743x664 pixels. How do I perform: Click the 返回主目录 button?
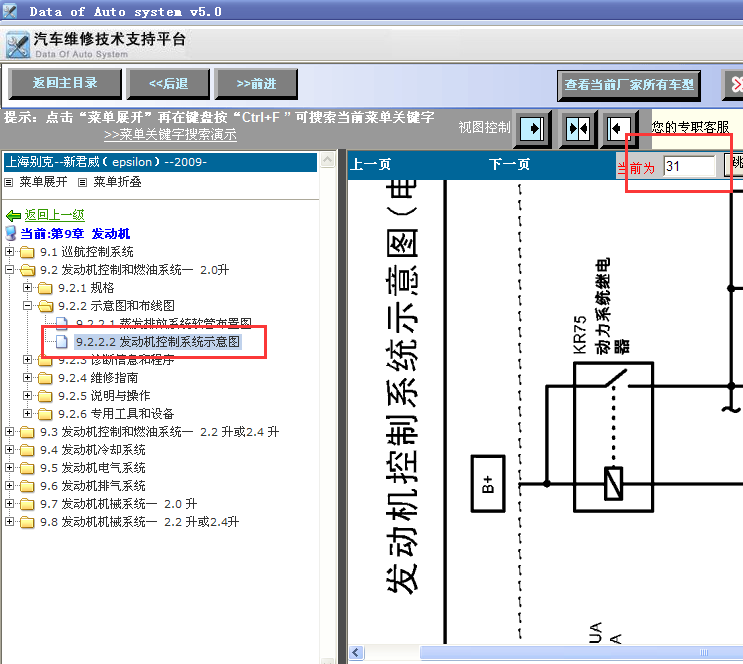65,83
